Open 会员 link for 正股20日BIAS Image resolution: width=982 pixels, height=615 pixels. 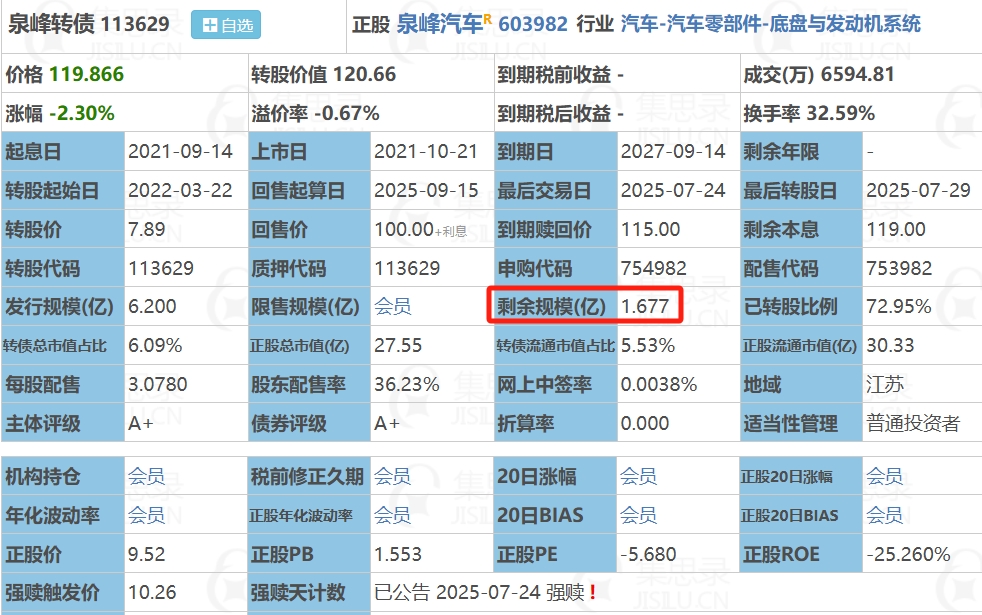coord(884,515)
